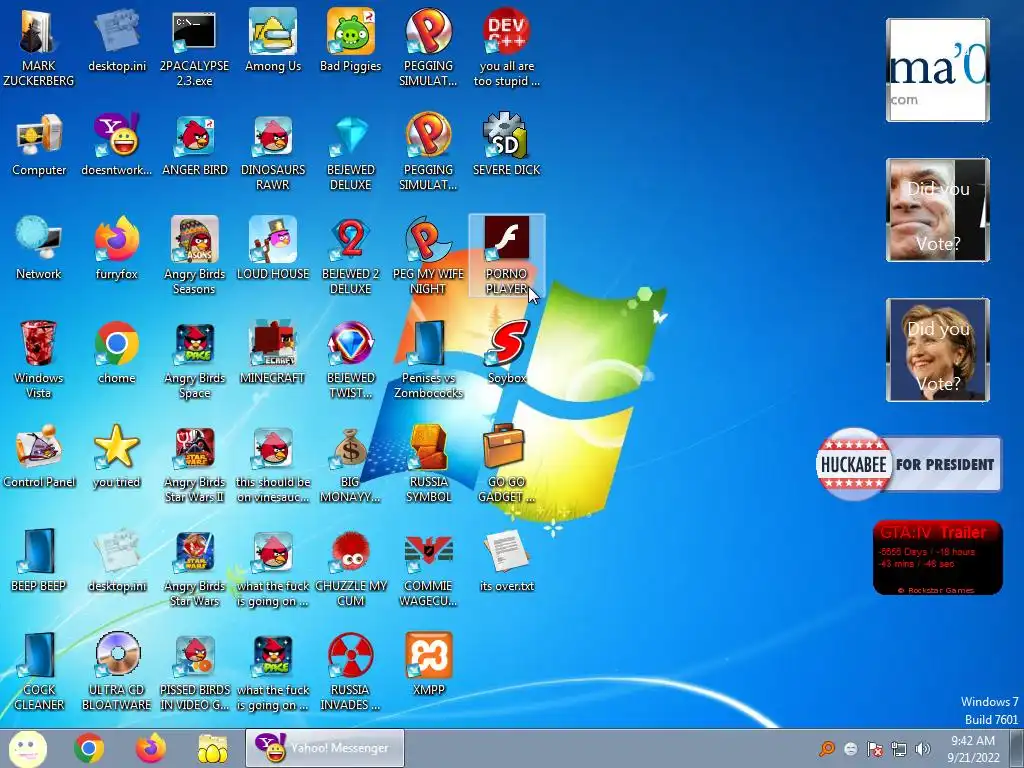Open the 'its over.txt' text file
The width and height of the screenshot is (1024, 768).
[507, 560]
